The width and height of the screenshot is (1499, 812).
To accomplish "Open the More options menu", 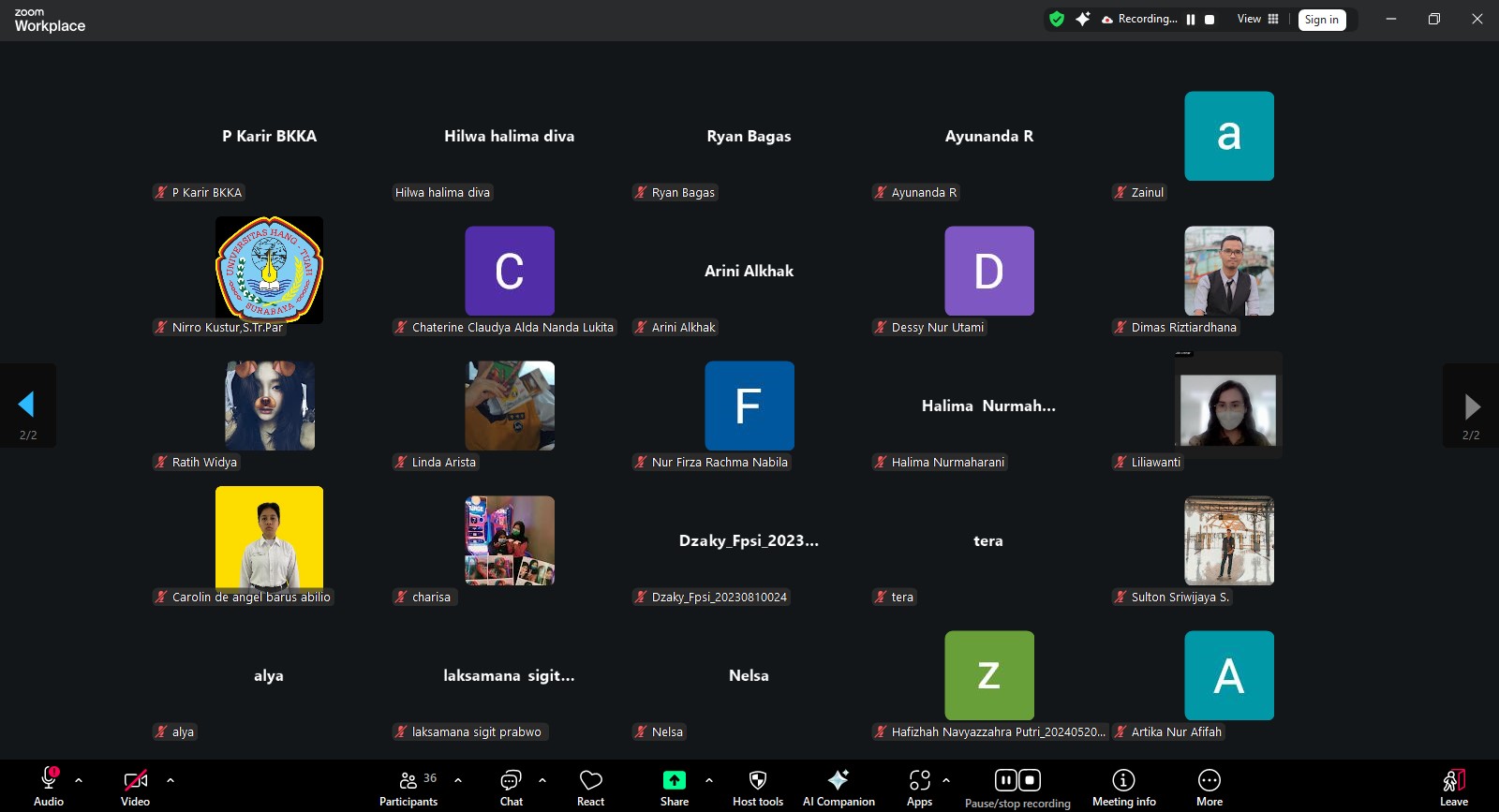I will tap(1210, 788).
